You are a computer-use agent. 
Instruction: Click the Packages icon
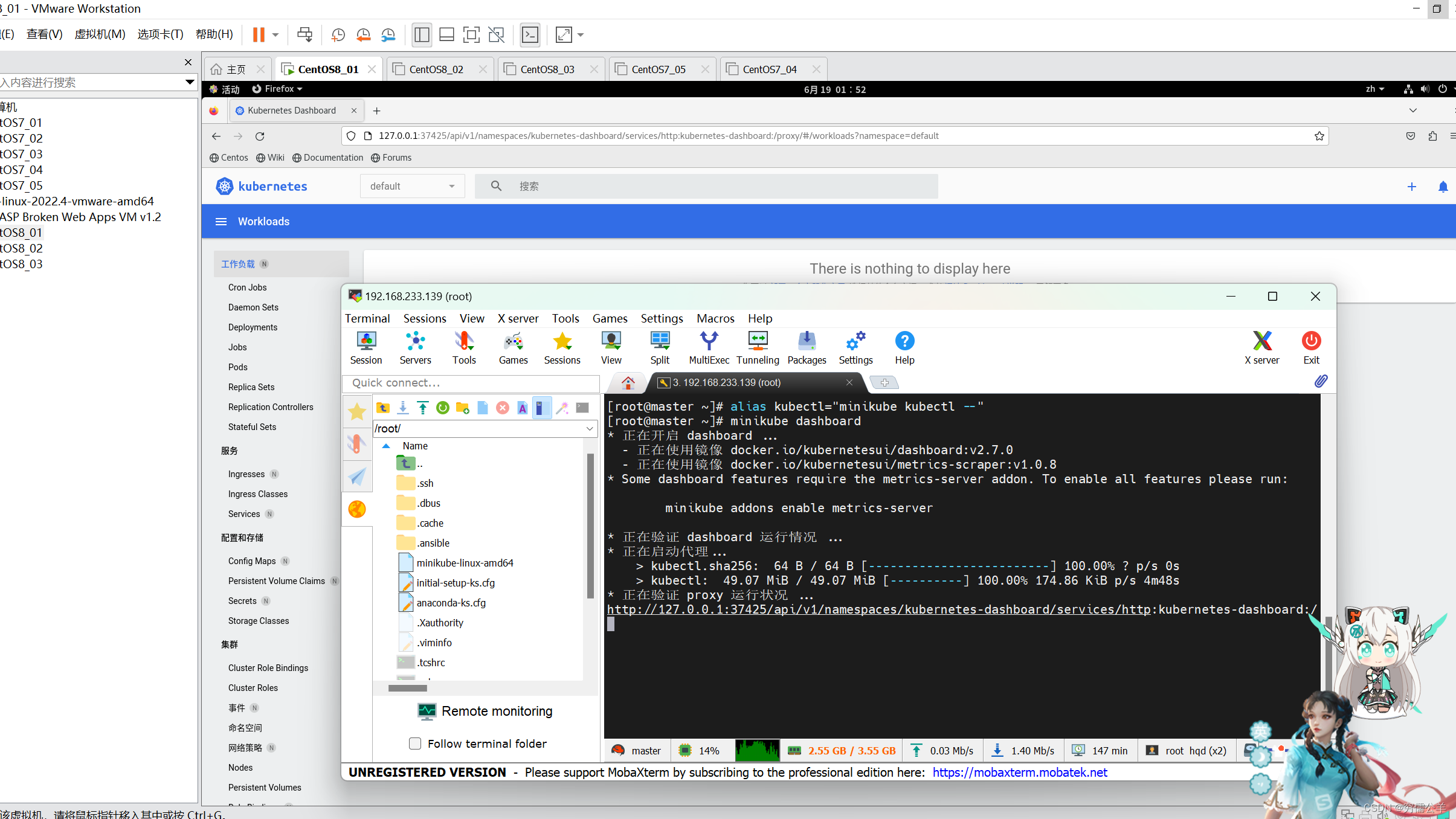click(807, 348)
